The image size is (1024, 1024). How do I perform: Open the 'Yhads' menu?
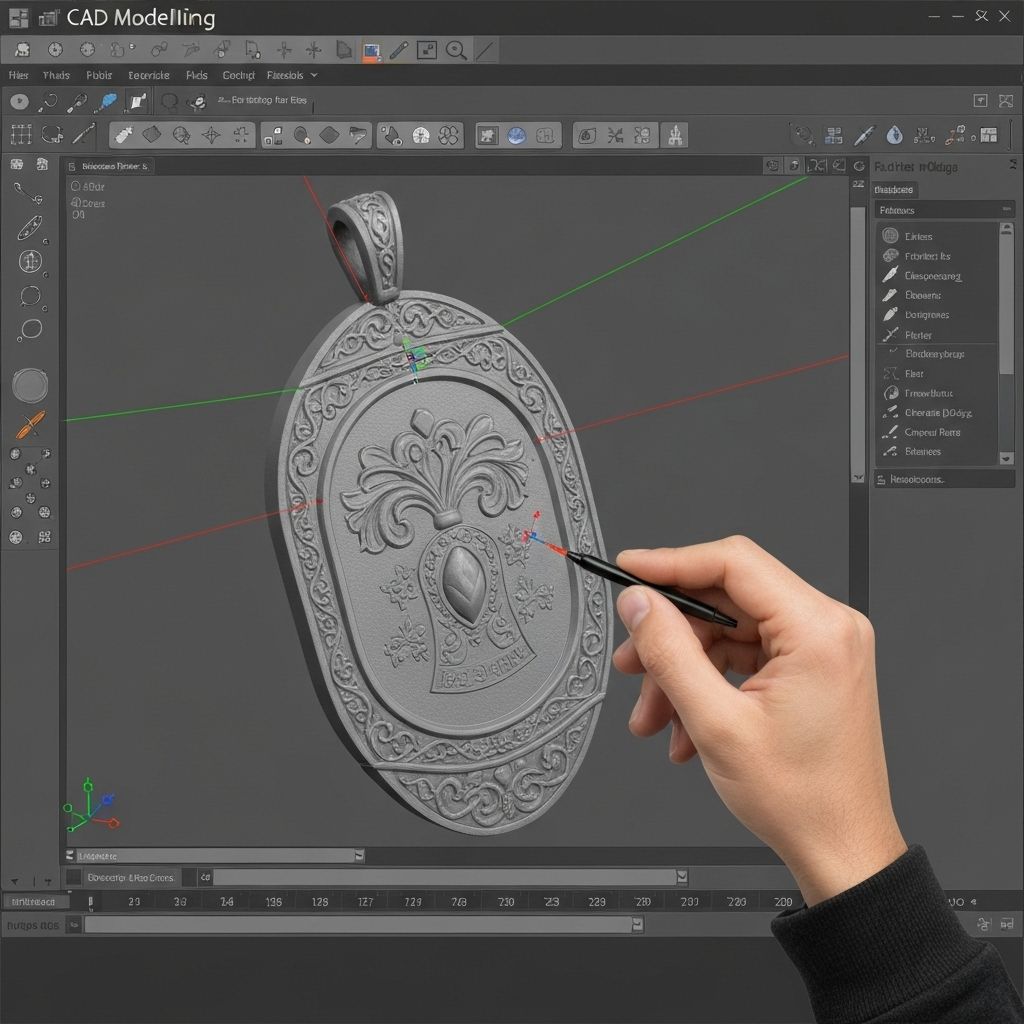pos(56,75)
